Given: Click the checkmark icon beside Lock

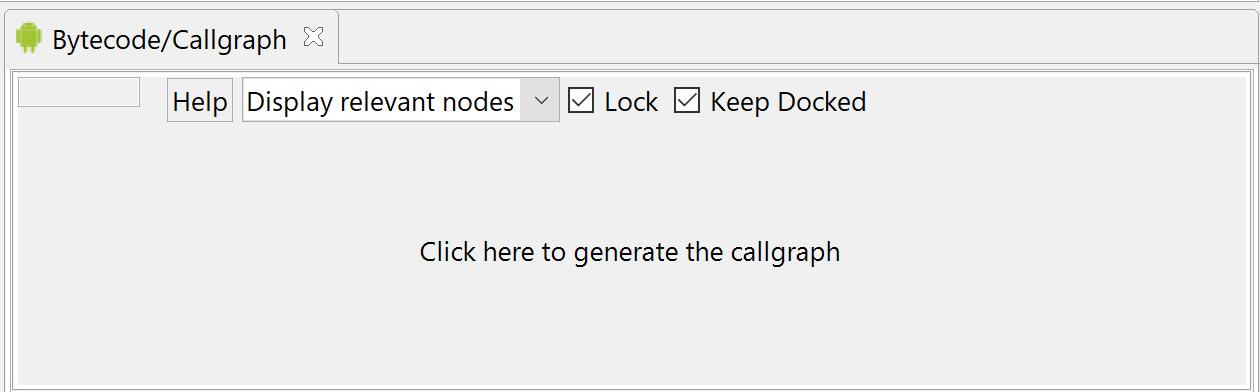Looking at the screenshot, I should tap(581, 101).
